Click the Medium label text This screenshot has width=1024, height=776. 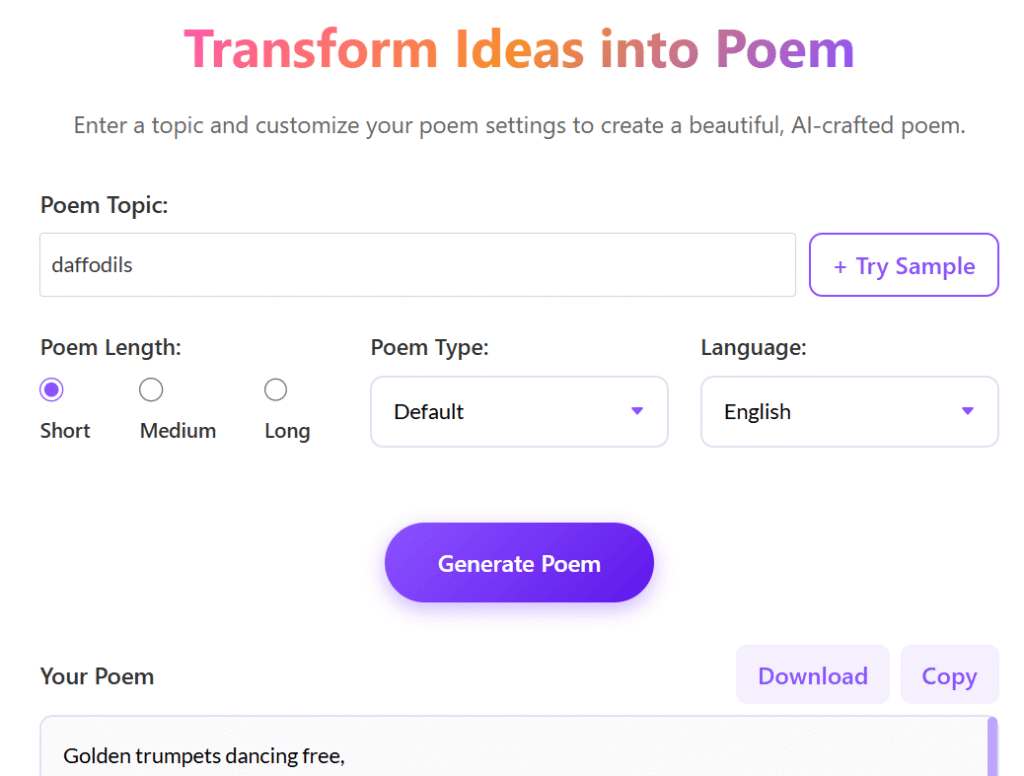tap(178, 431)
